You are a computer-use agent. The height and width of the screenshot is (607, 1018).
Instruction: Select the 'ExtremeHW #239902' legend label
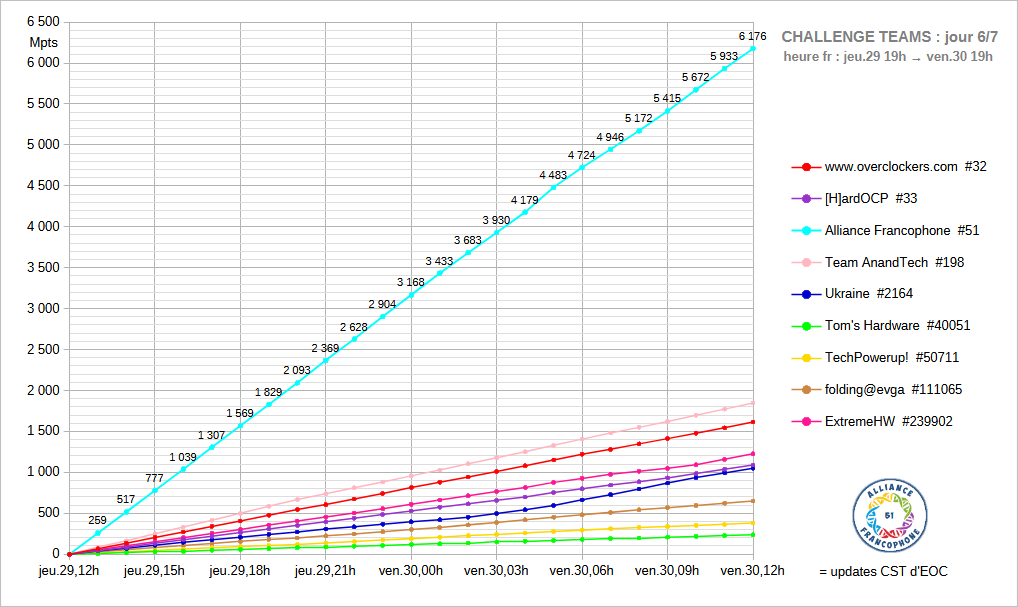pyautogui.click(x=888, y=422)
